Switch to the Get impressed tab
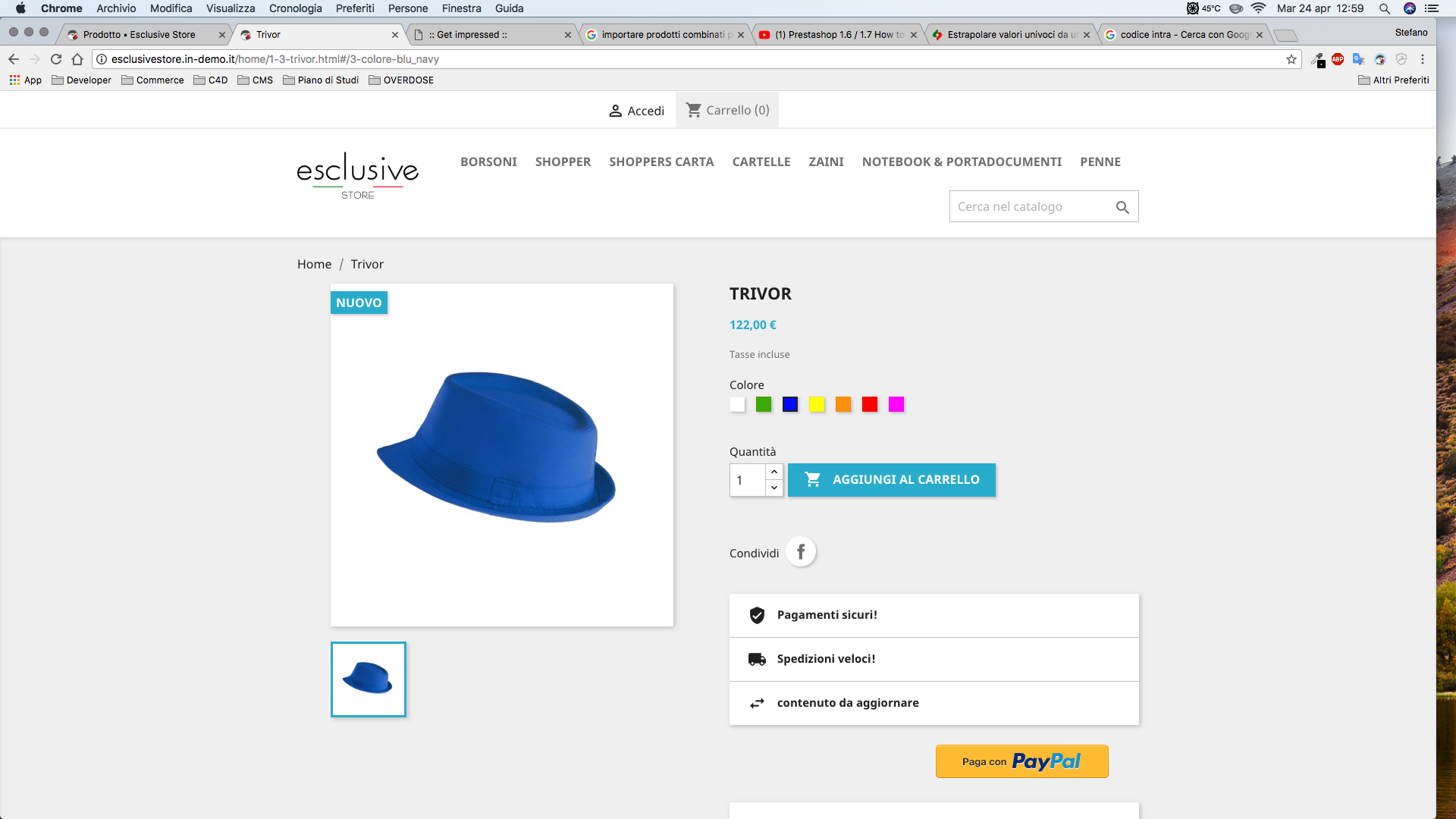This screenshot has width=1456, height=819. (468, 35)
